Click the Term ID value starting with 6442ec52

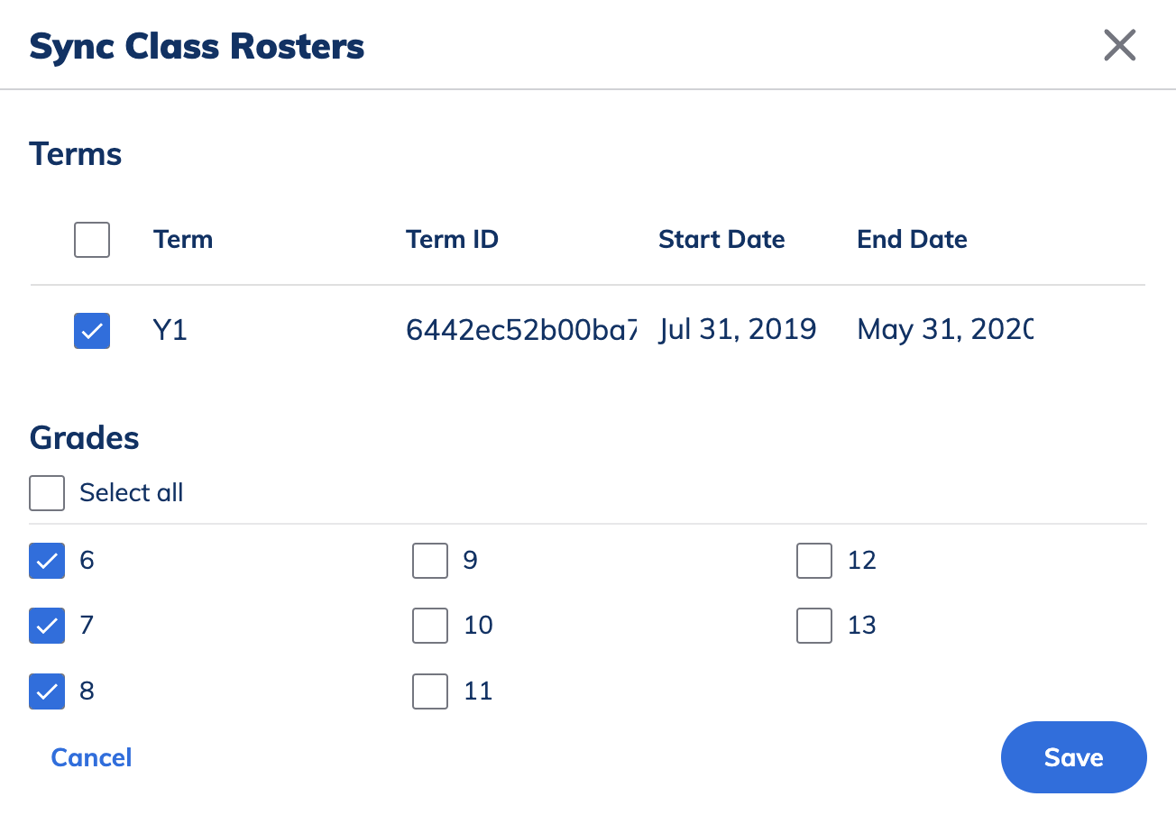[x=522, y=330]
